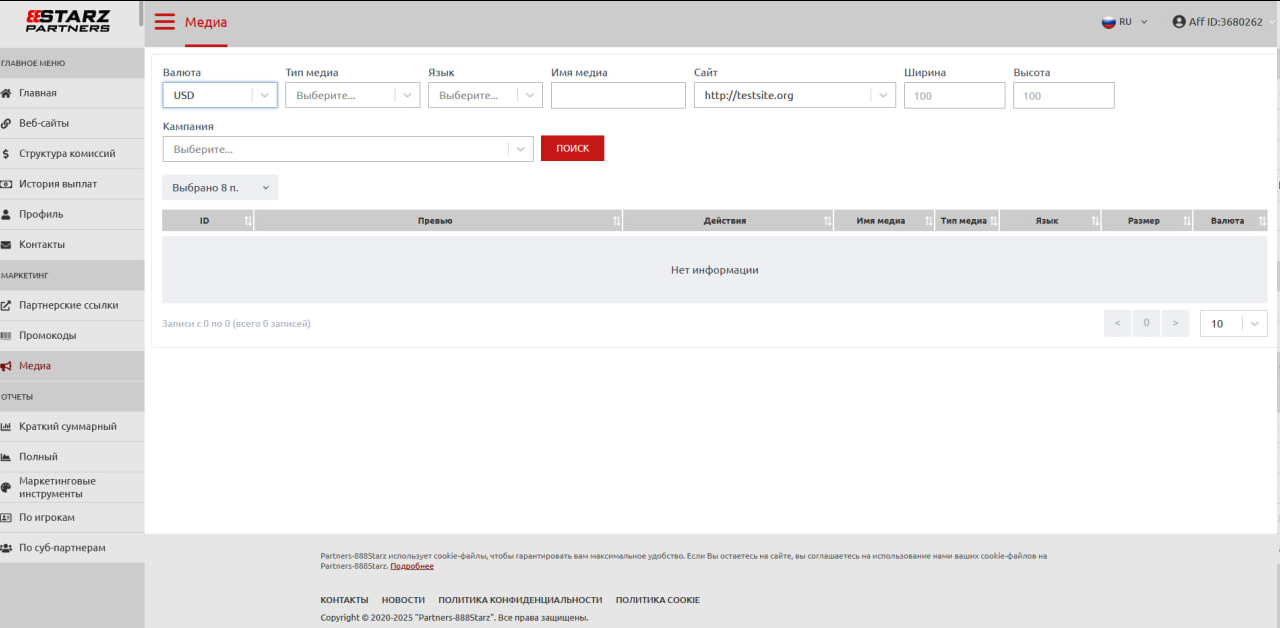The image size is (1280, 628).
Task: Sort table by Превью column arrows
Action: coord(616,221)
